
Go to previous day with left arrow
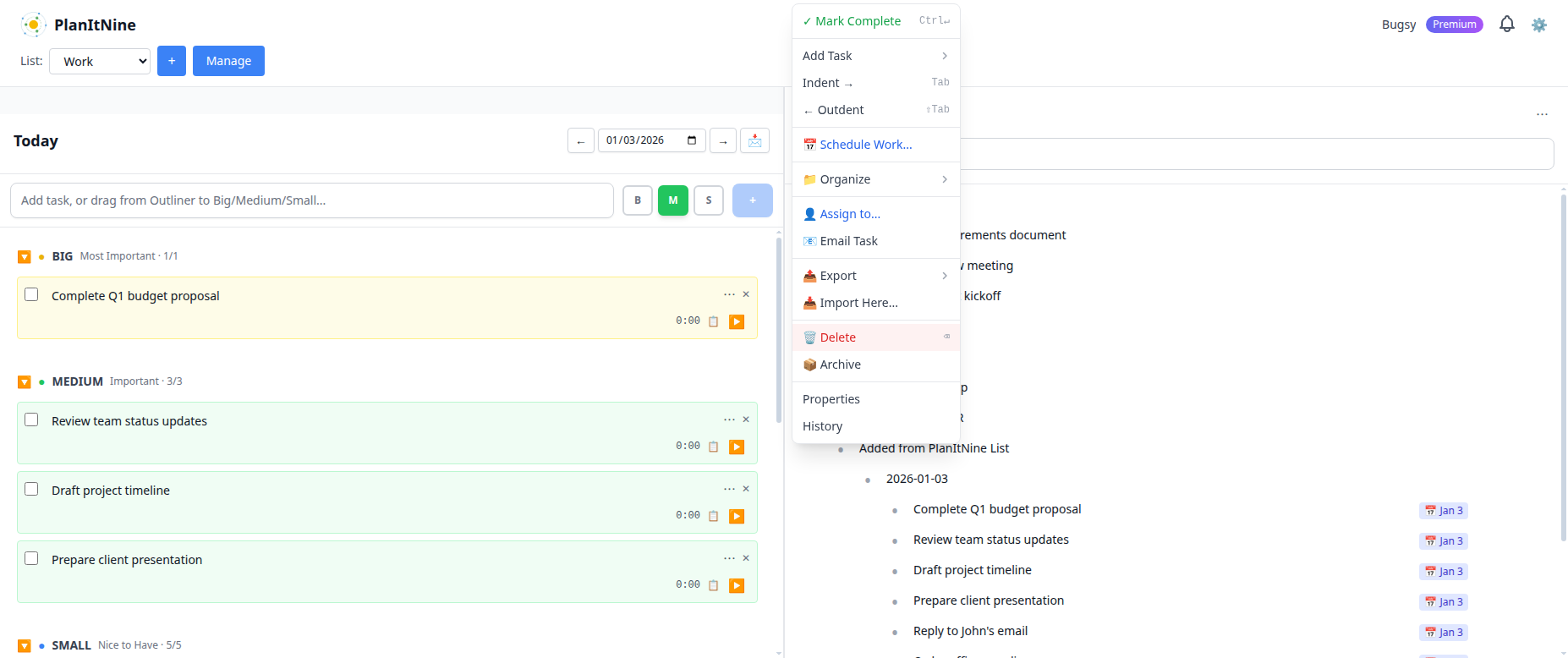click(x=580, y=141)
